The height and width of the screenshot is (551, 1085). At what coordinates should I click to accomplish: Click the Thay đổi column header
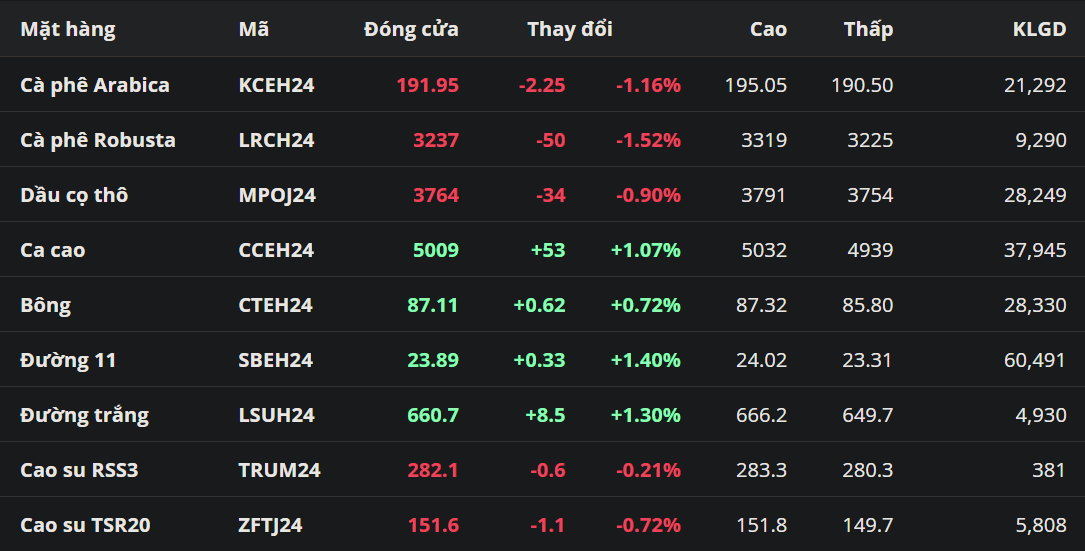(569, 29)
